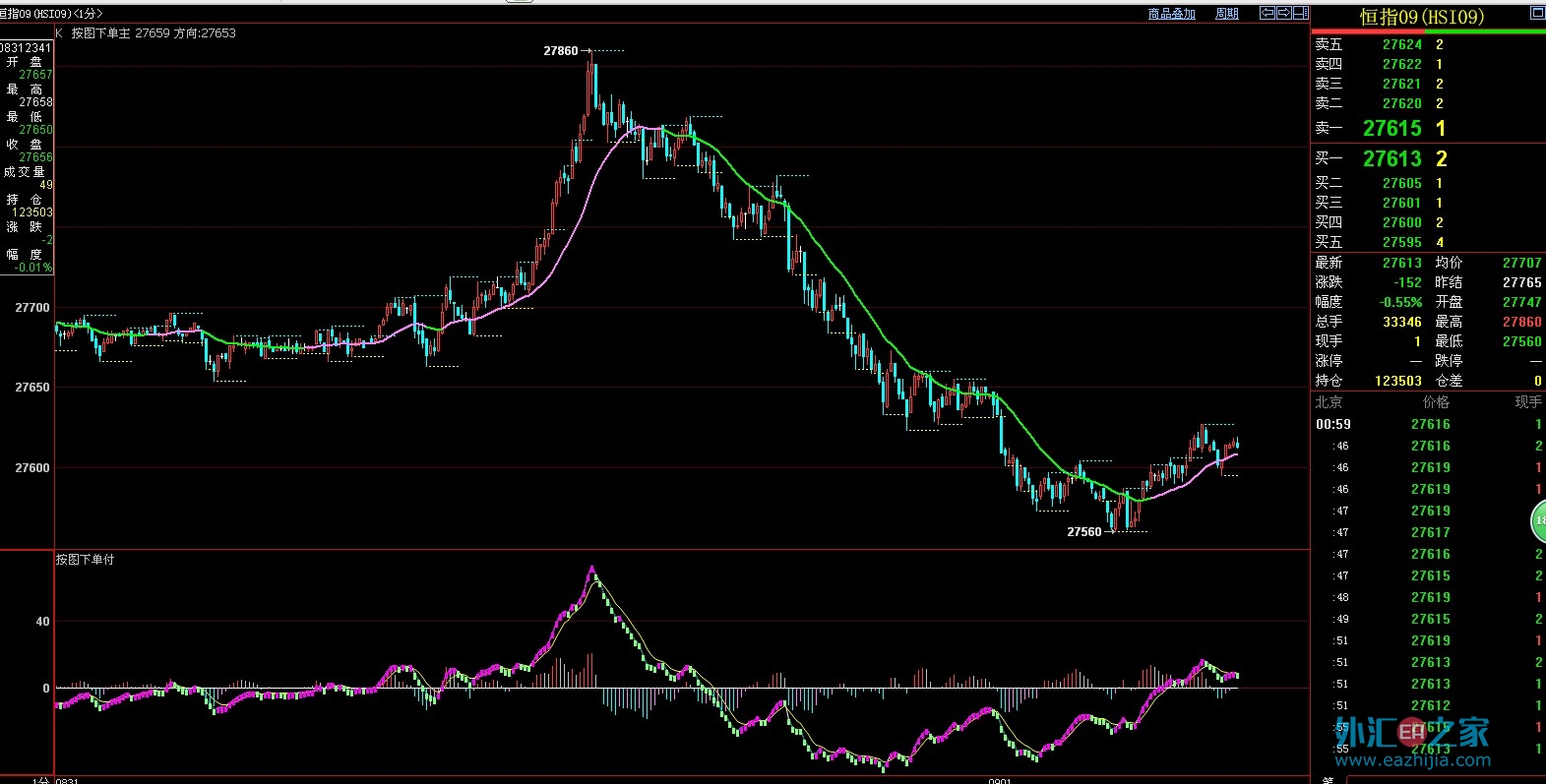Select the 00:59 tick row at 27616
Image resolution: width=1546 pixels, height=784 pixels.
tap(1429, 424)
